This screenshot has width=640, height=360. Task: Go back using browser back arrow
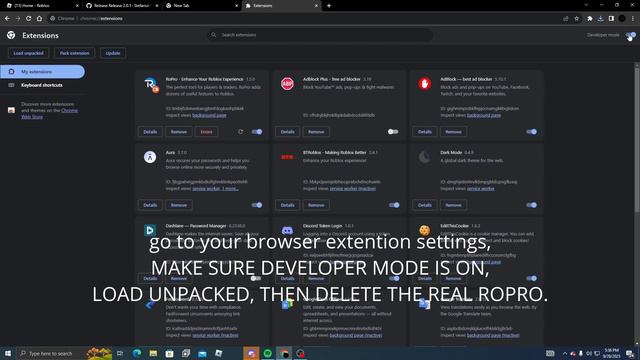coord(7,18)
